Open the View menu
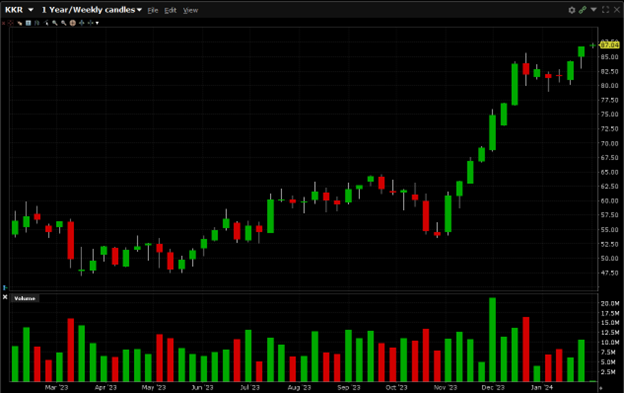The height and width of the screenshot is (393, 624). click(x=191, y=10)
